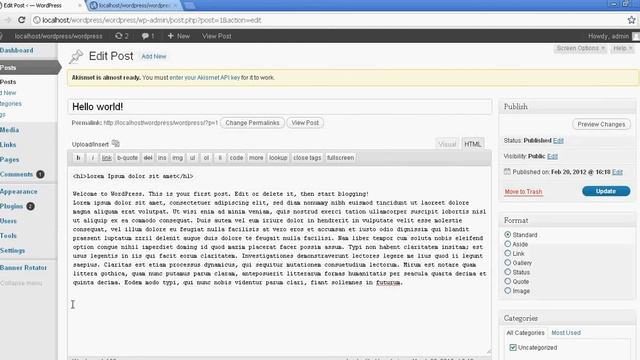Viewport: 640px width, 360px height.
Task: Expand the Help dropdown
Action: coord(622,48)
